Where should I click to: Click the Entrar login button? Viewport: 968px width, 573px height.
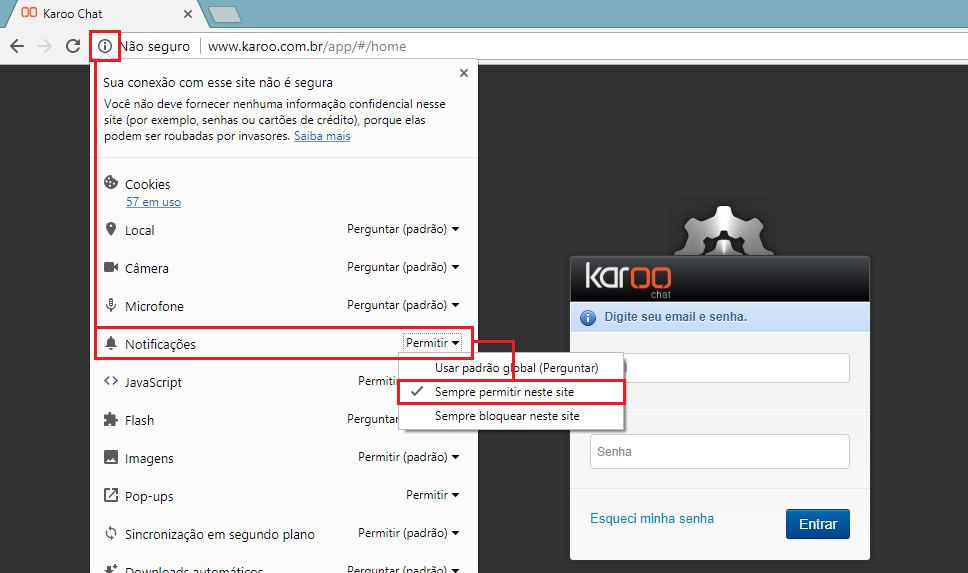pos(817,524)
